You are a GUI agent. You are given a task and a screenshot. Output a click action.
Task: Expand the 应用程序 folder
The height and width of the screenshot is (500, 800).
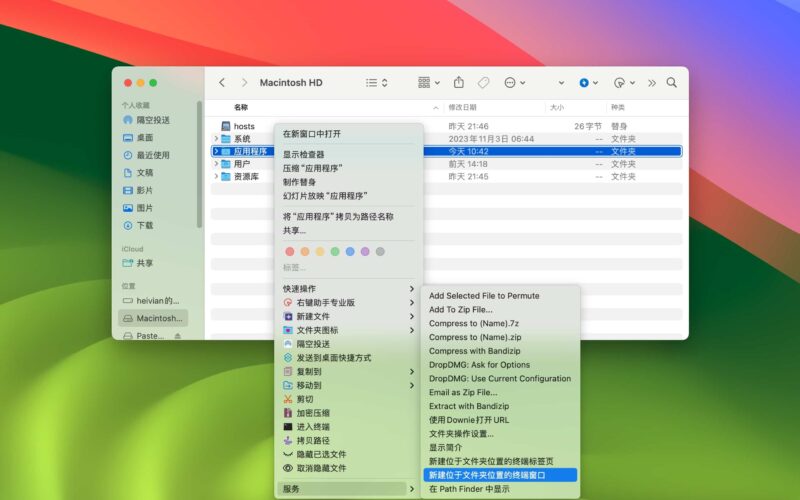(x=216, y=151)
